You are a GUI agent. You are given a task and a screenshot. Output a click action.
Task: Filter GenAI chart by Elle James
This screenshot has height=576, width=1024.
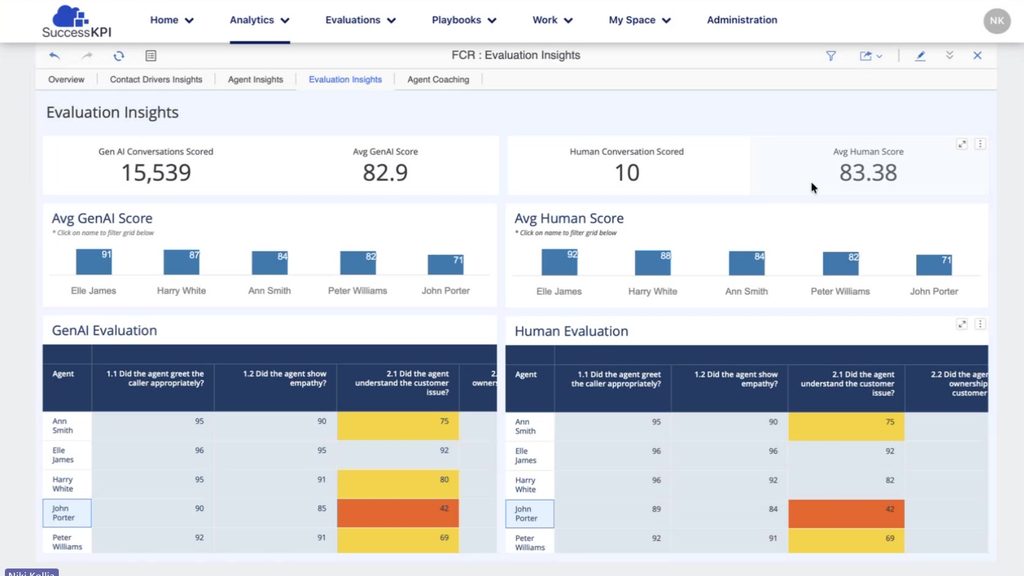coord(93,291)
